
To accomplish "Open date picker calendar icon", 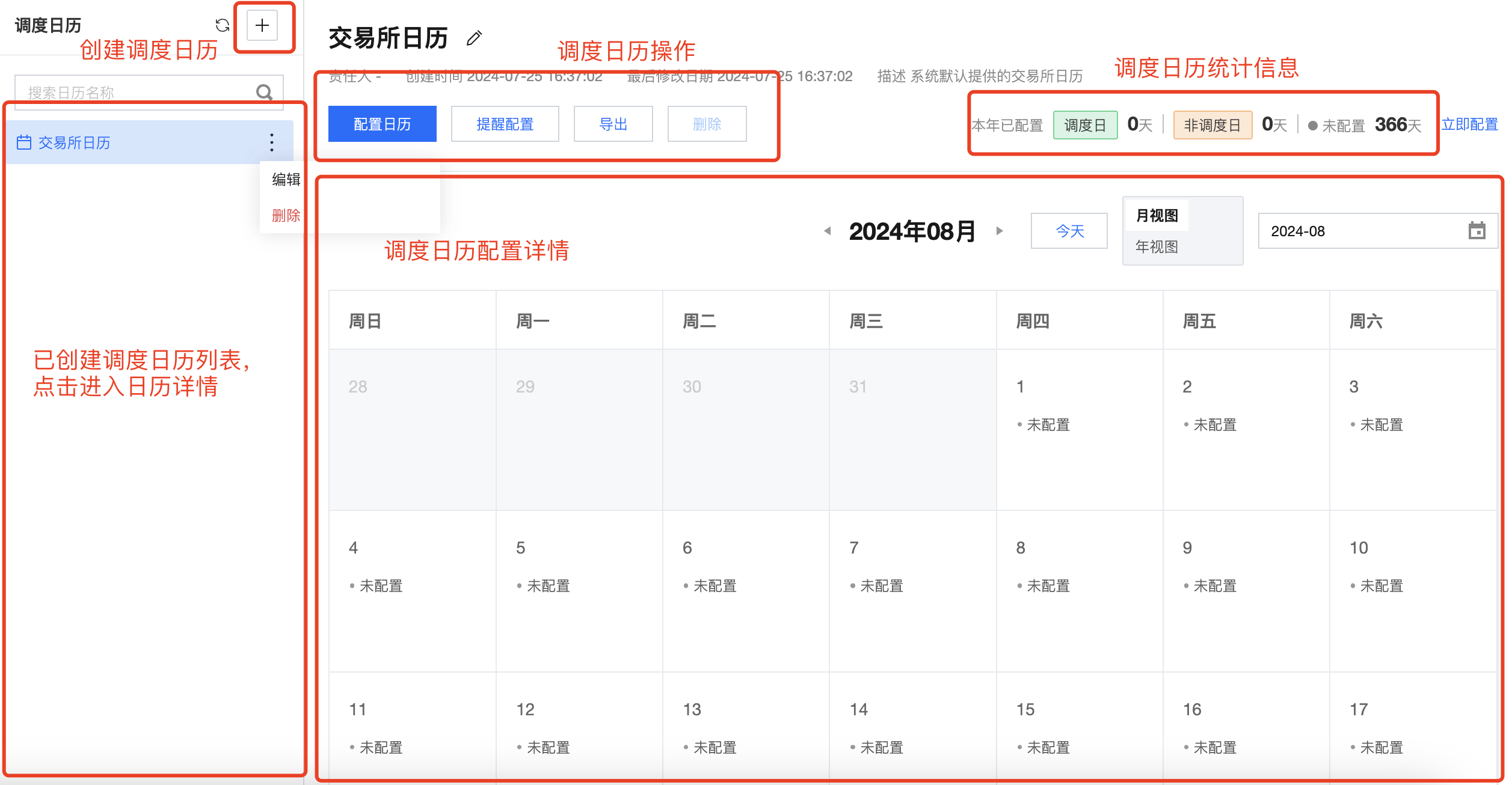I will point(1477,231).
